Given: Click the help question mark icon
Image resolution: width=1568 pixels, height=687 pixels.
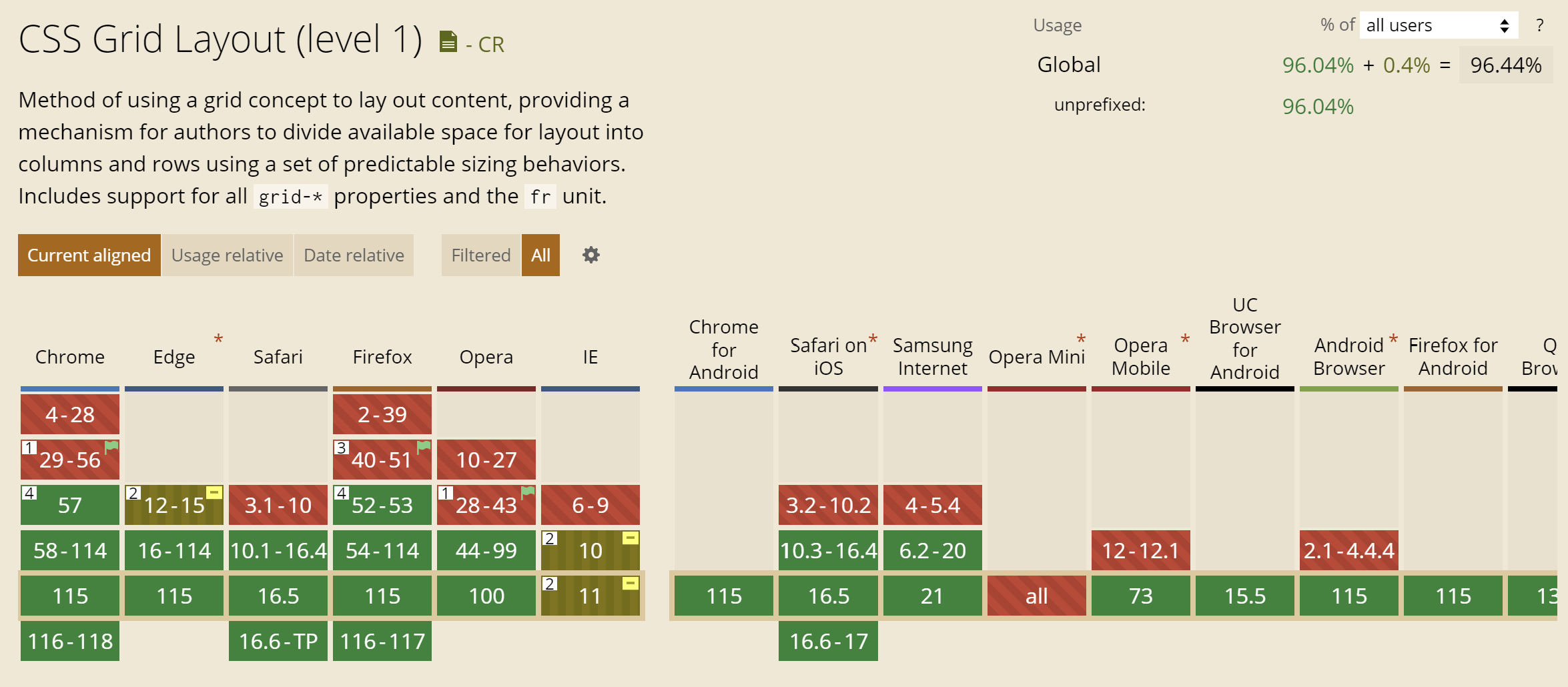Looking at the screenshot, I should pos(1540,25).
